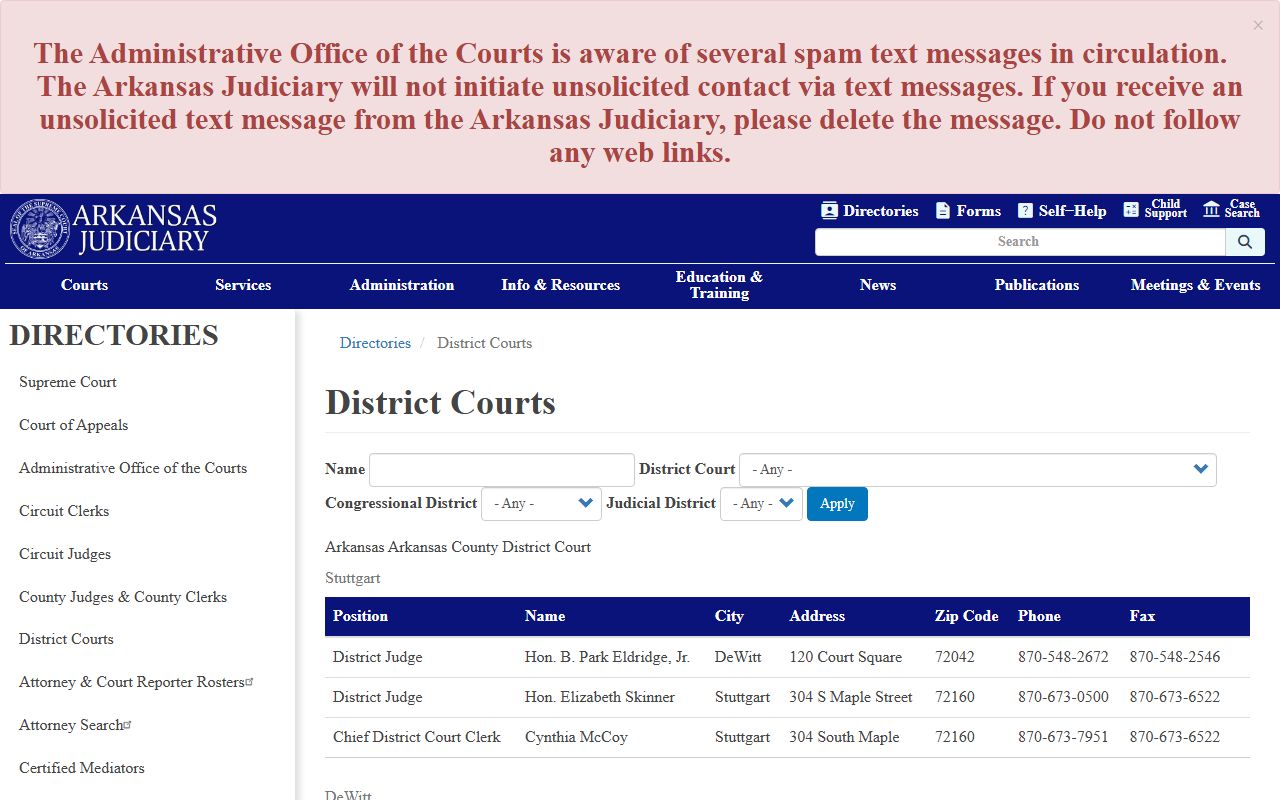Viewport: 1280px width, 800px height.
Task: Click the Stuttgart location label above table
Action: 353,578
